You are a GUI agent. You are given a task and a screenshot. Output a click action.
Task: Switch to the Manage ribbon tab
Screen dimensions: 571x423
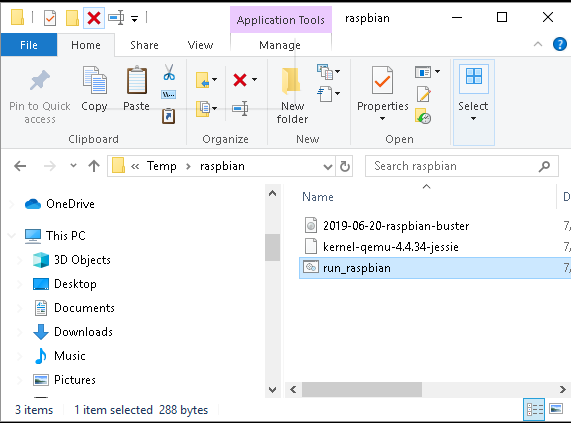point(280,45)
